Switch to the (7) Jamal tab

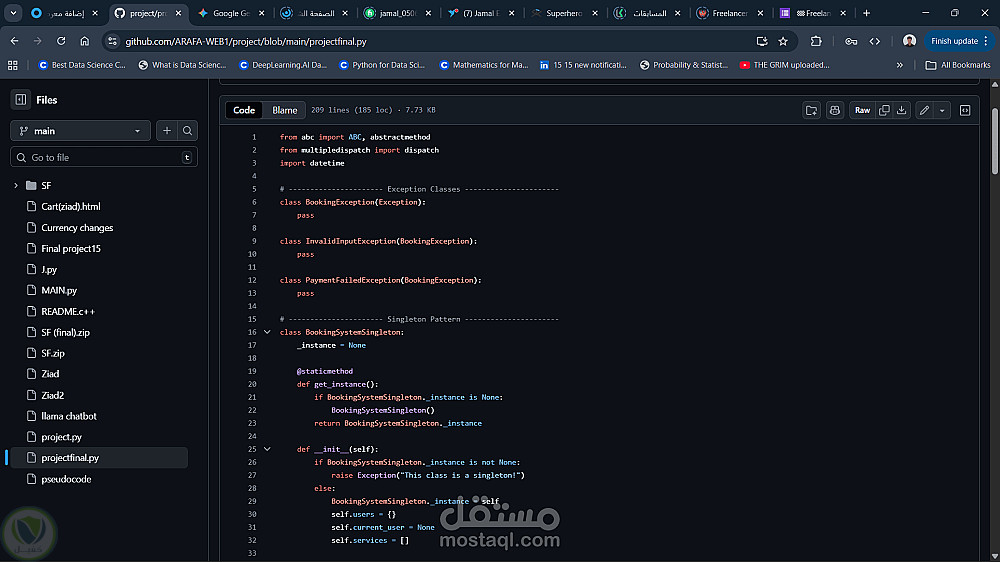pyautogui.click(x=481, y=13)
